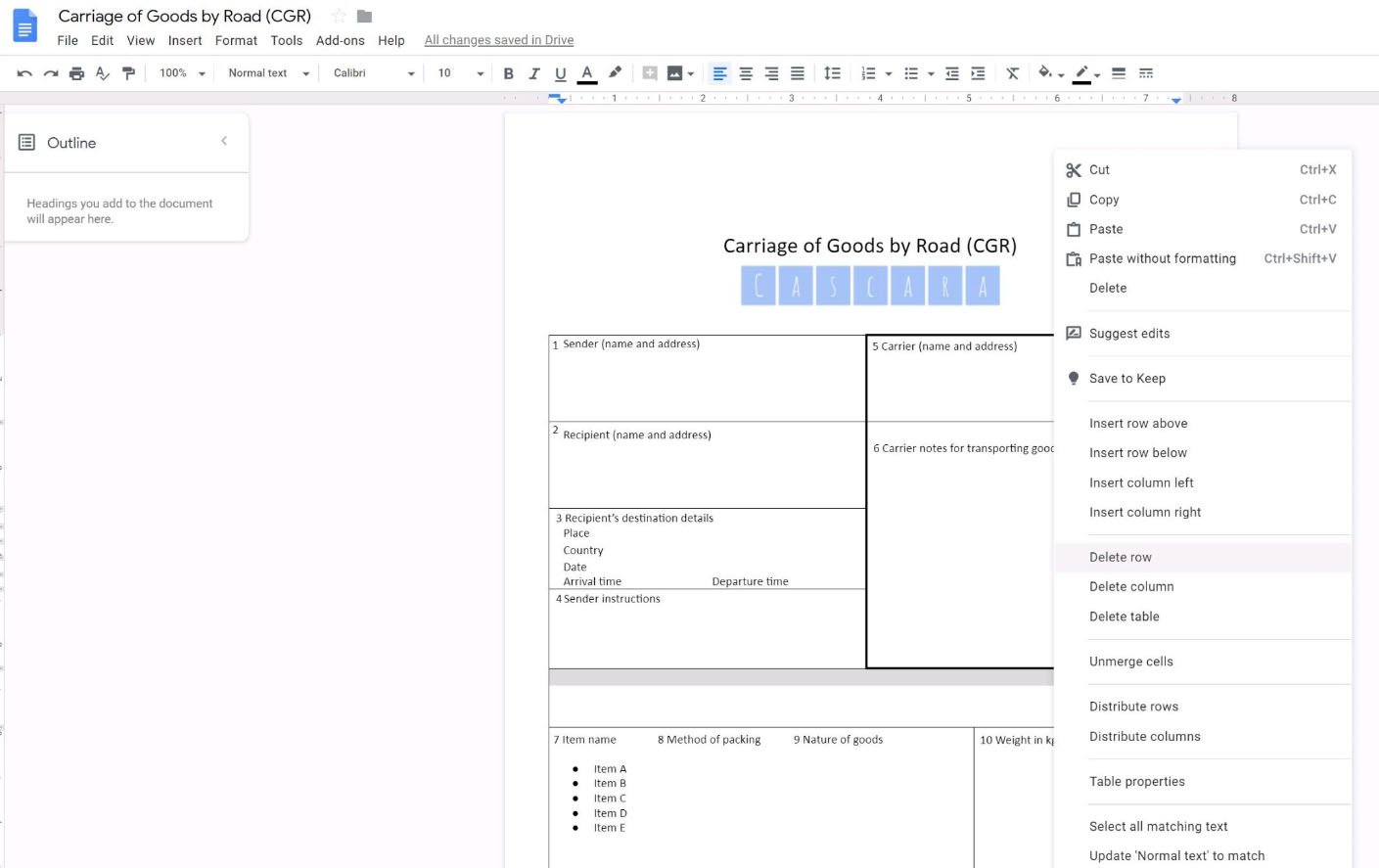This screenshot has width=1379, height=868.
Task: Activate the paint format tool
Action: point(128,73)
